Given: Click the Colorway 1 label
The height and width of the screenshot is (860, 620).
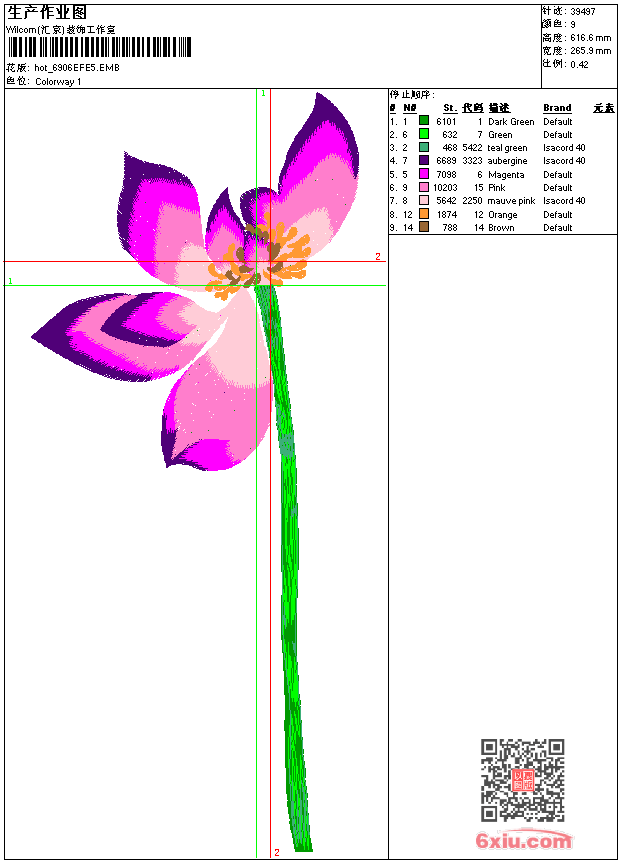Looking at the screenshot, I should tap(58, 82).
